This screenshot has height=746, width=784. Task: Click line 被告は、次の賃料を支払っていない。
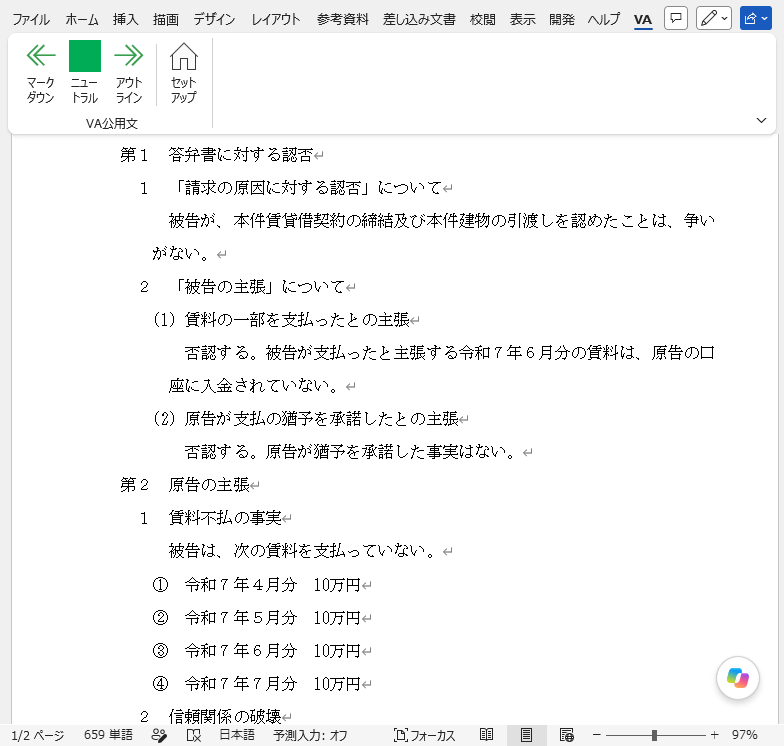302,551
